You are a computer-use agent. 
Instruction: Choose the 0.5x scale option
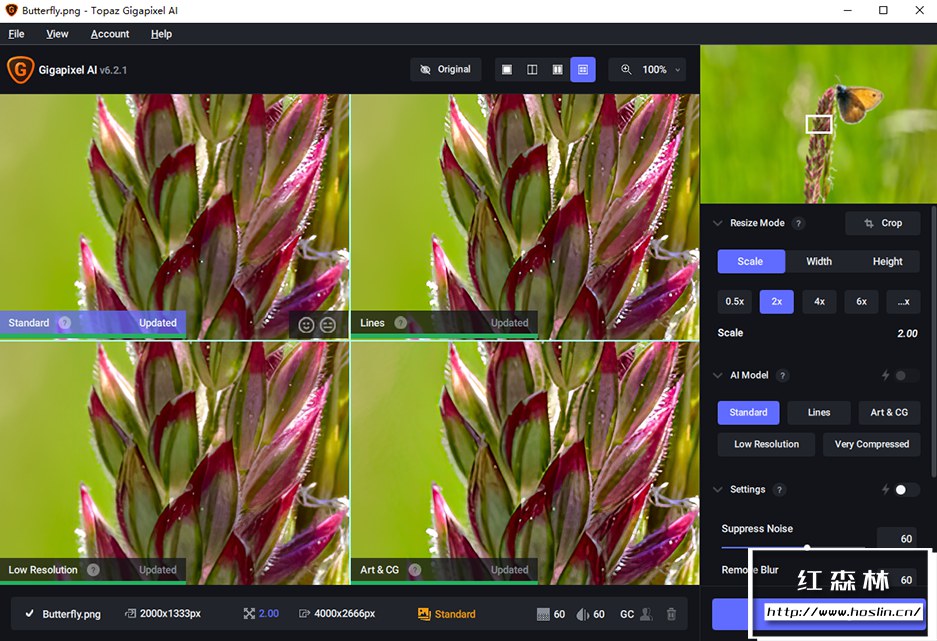click(x=734, y=302)
